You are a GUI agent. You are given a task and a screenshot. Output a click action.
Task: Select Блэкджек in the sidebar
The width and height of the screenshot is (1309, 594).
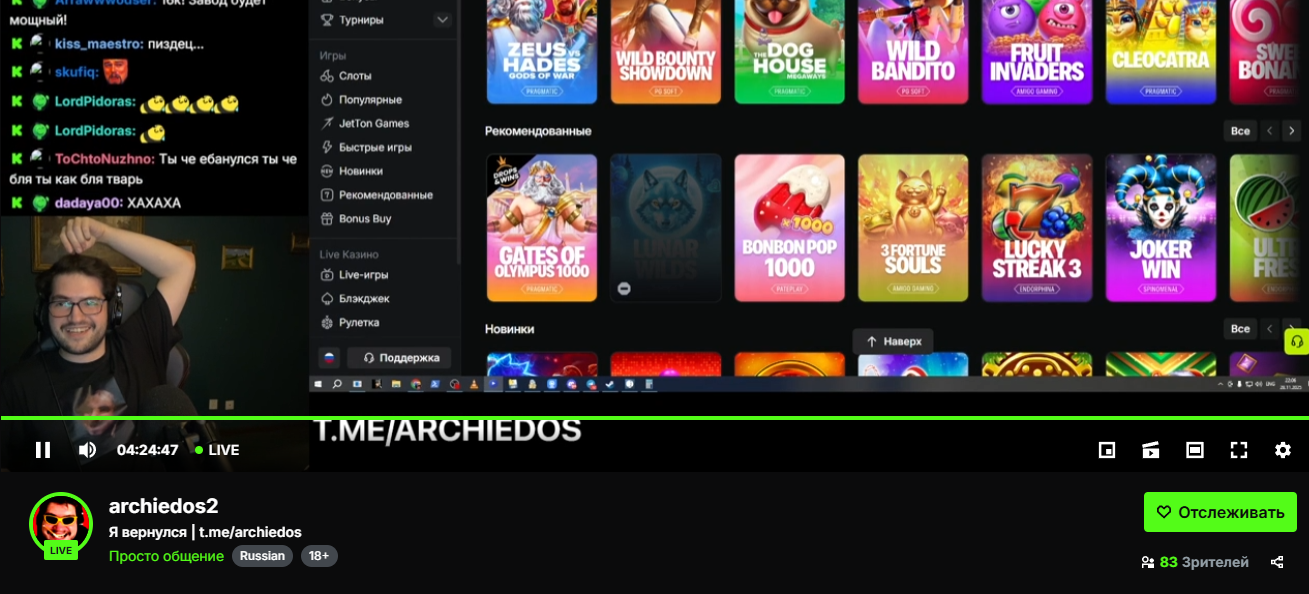click(364, 299)
